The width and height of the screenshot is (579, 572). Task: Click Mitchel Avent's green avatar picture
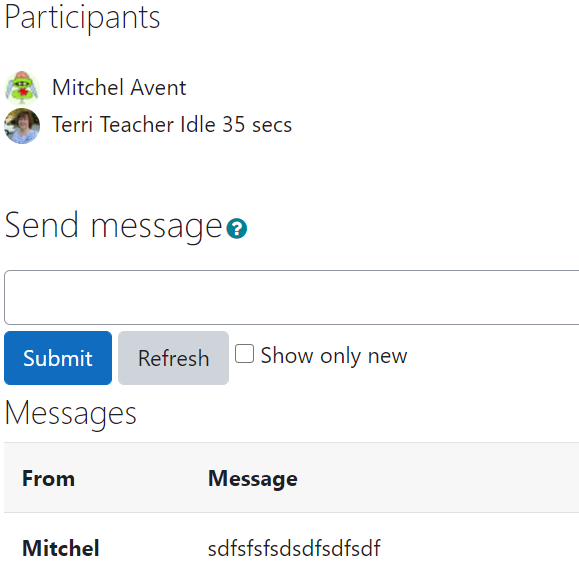pos(22,88)
